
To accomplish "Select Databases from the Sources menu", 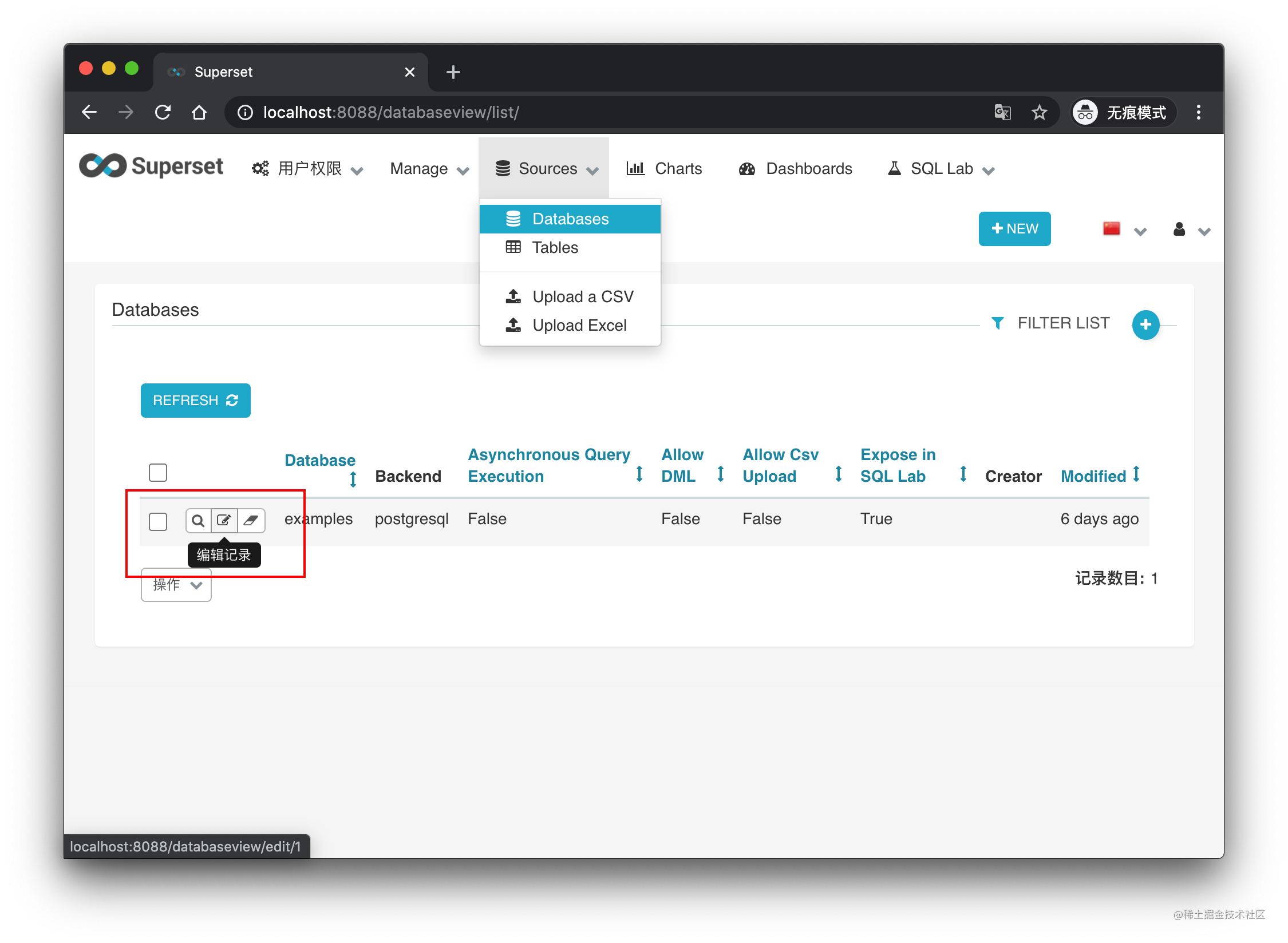I will tap(571, 219).
